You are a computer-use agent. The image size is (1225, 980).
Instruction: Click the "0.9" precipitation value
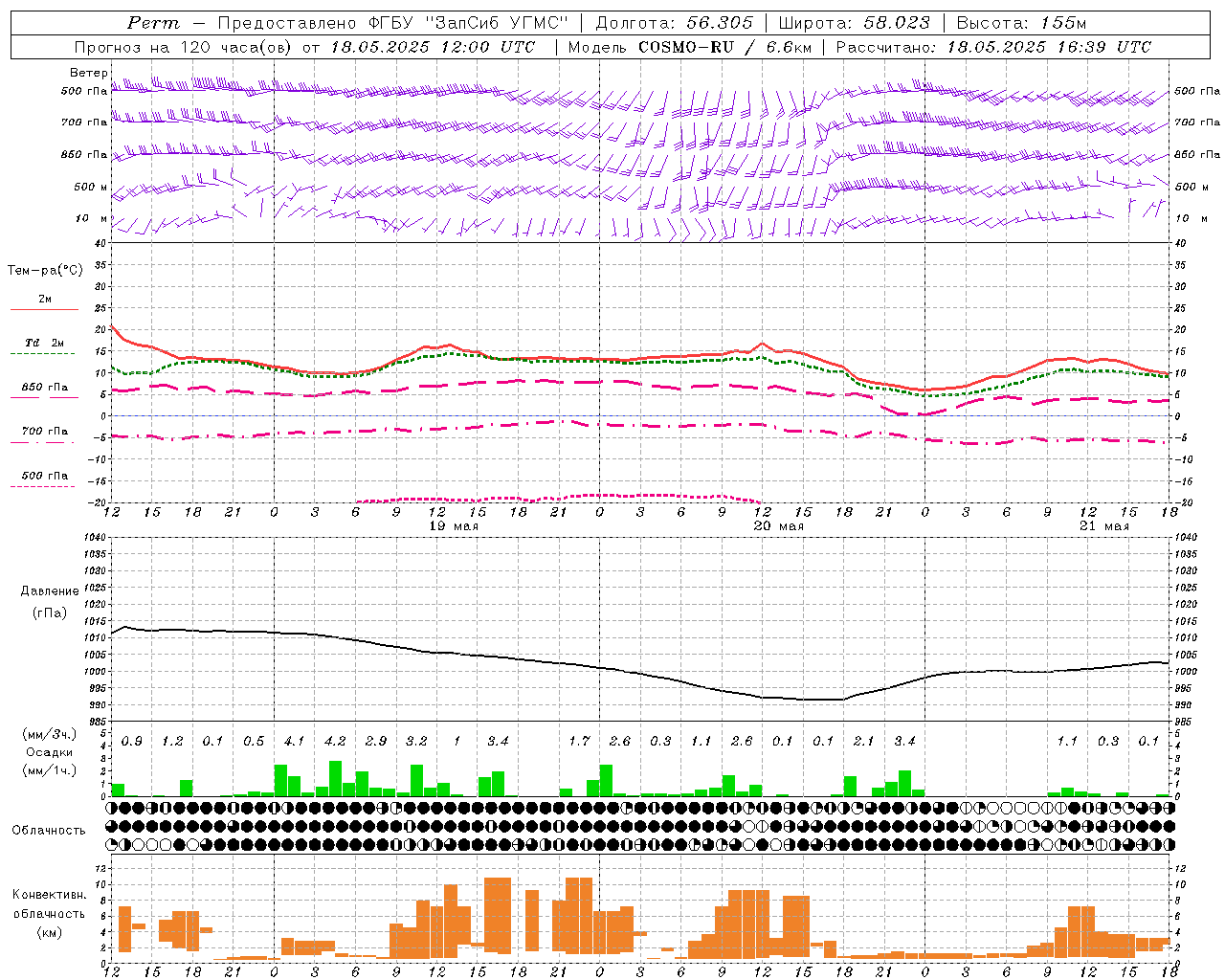point(132,742)
